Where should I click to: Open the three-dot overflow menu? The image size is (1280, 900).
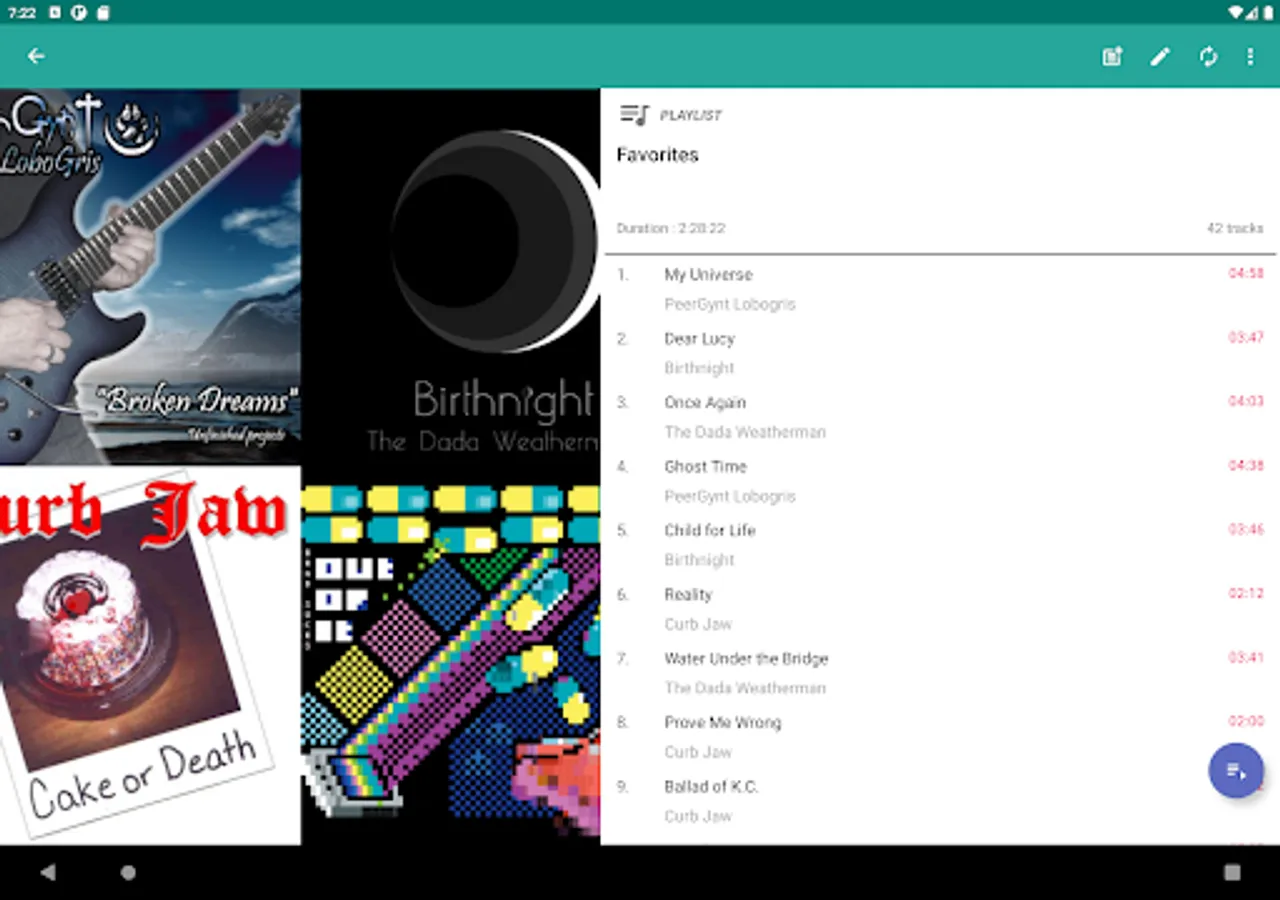(x=1250, y=57)
